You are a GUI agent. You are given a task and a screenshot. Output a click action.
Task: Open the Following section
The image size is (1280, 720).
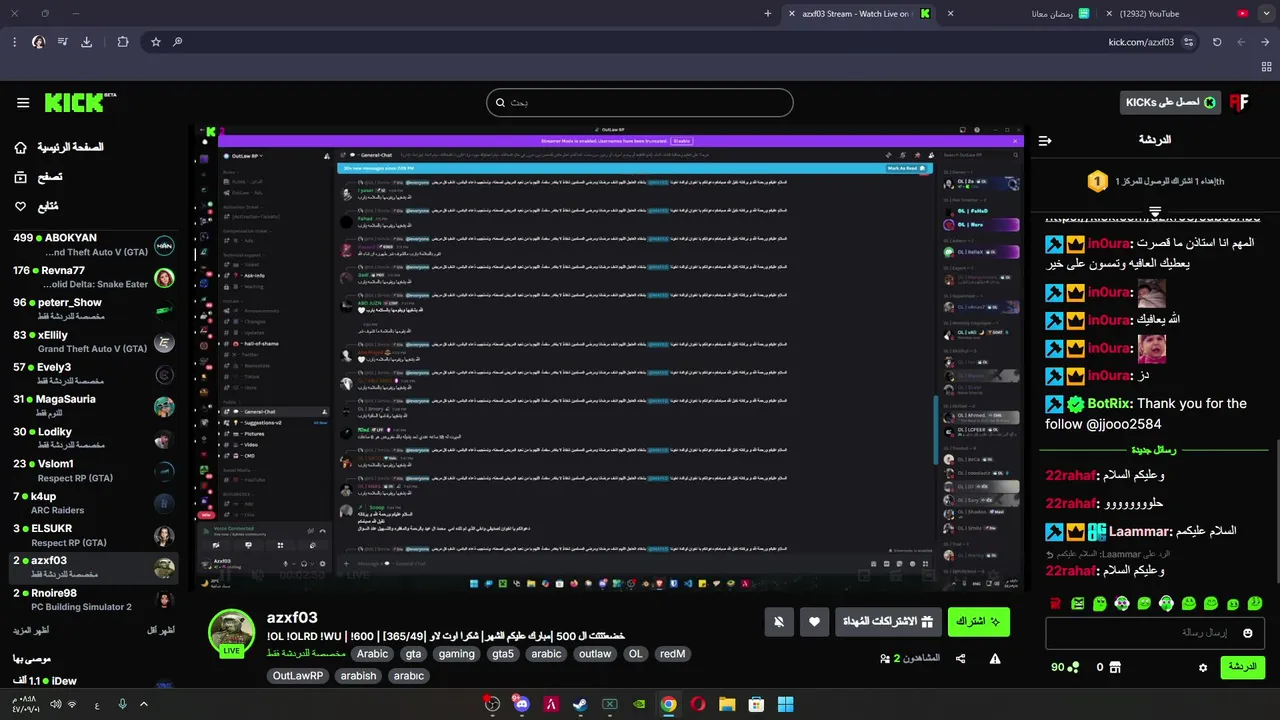36,206
